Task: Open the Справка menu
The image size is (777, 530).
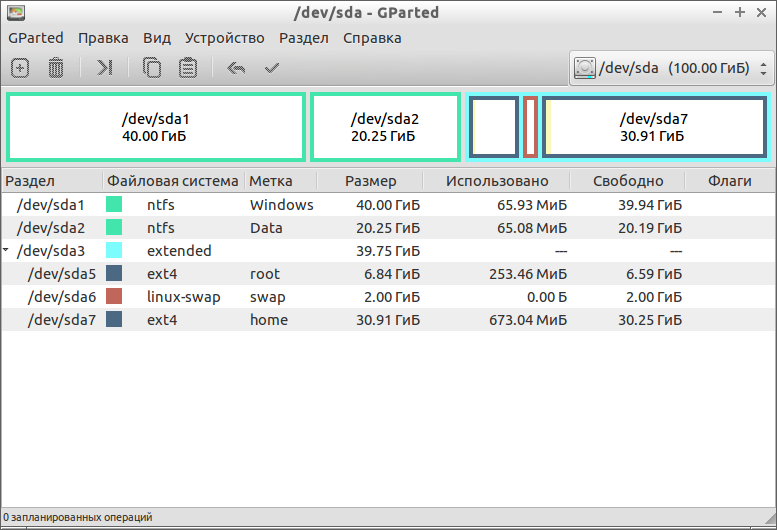Action: coord(372,38)
